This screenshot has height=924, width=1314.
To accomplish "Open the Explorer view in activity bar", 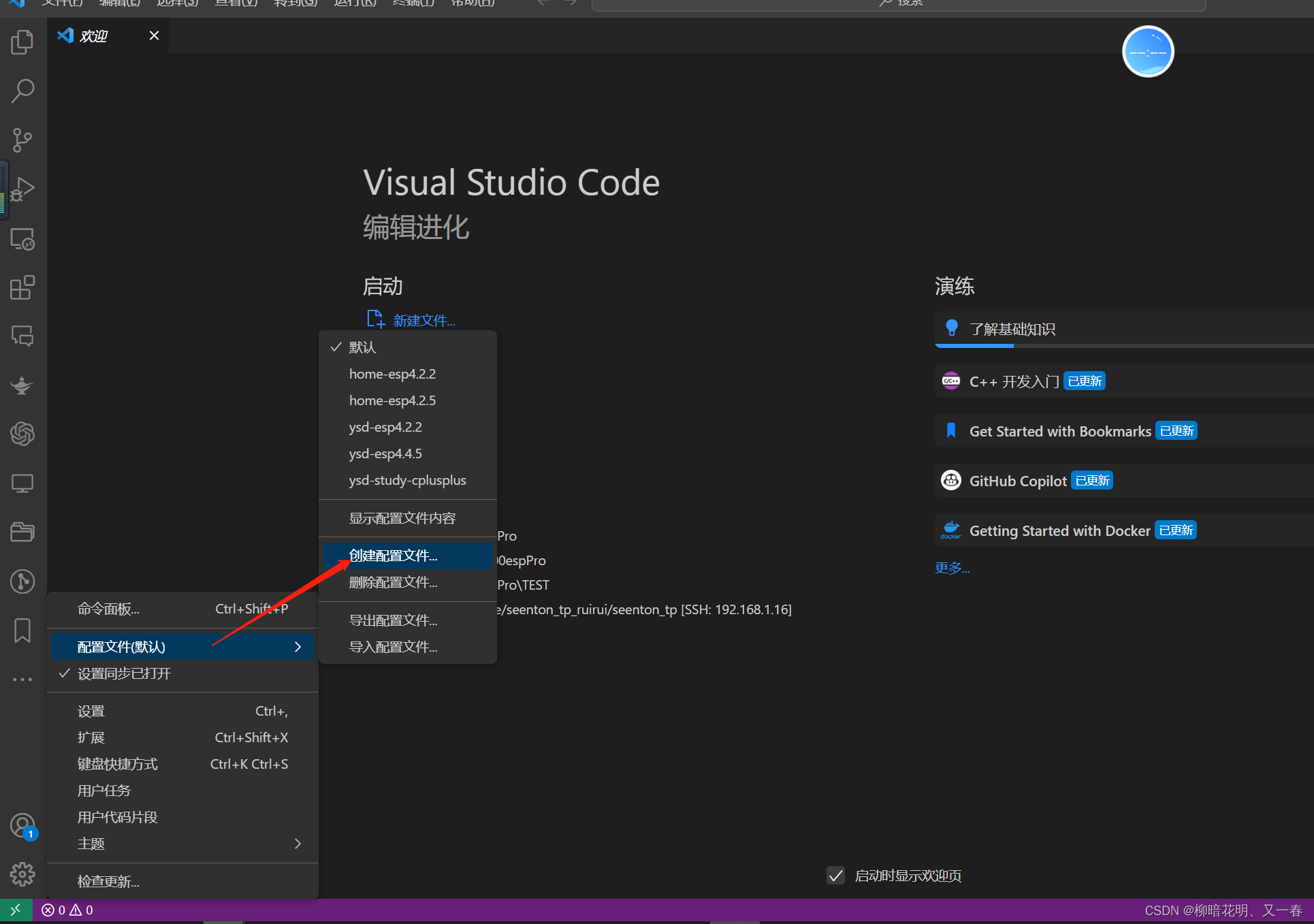I will click(x=22, y=42).
